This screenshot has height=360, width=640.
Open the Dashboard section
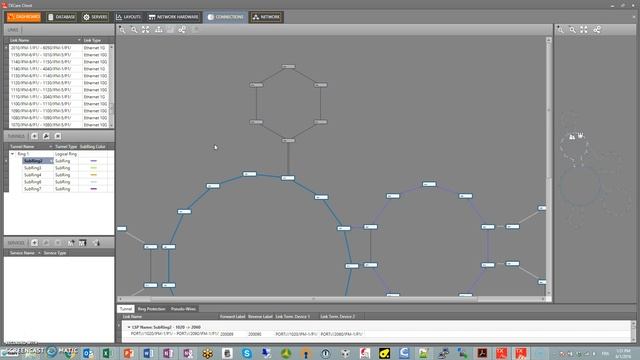point(24,17)
